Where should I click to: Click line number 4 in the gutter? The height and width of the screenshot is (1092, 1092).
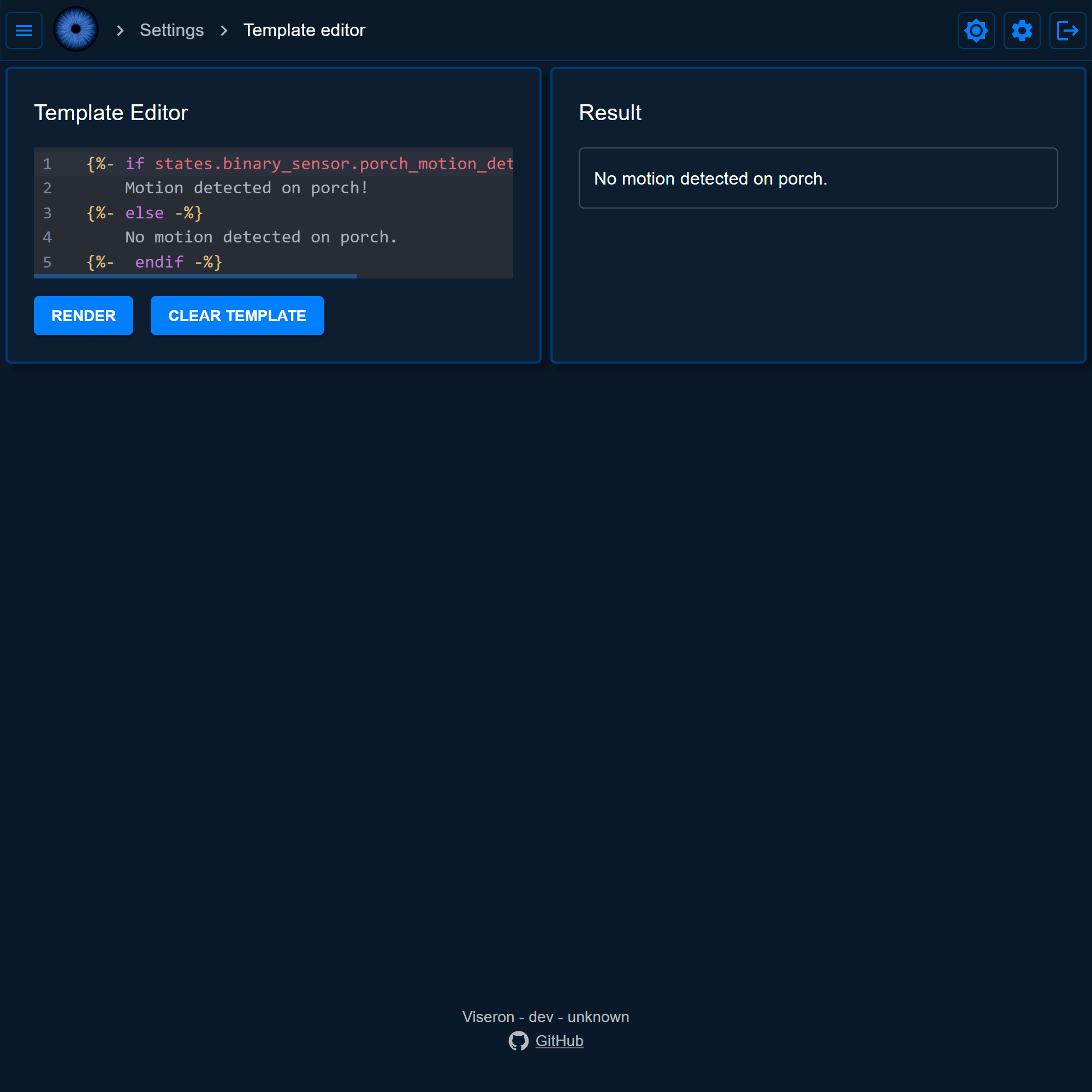pos(48,238)
